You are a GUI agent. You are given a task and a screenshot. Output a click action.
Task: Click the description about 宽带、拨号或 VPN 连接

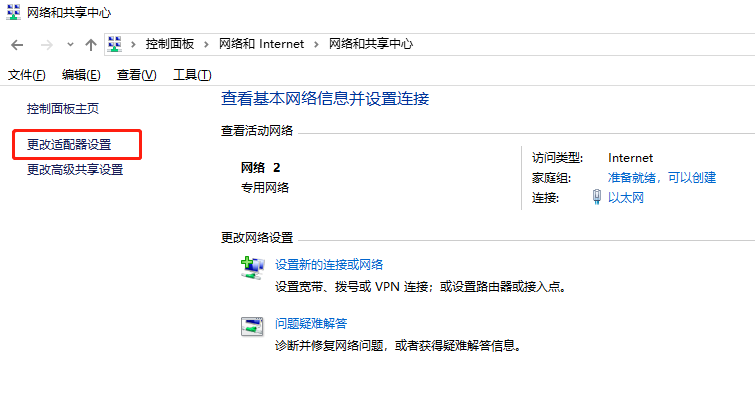(422, 287)
